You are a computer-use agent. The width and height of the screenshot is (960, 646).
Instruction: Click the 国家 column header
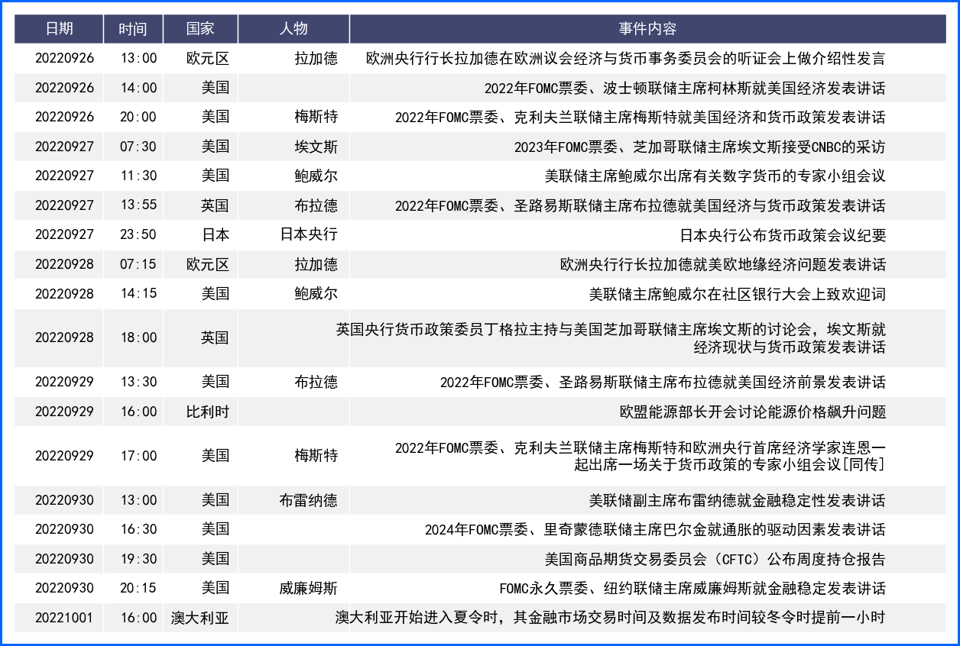(x=200, y=29)
